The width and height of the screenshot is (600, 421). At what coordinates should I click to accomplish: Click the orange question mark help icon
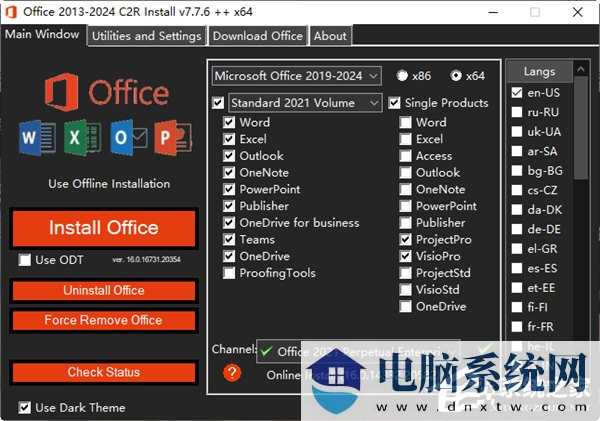[232, 372]
